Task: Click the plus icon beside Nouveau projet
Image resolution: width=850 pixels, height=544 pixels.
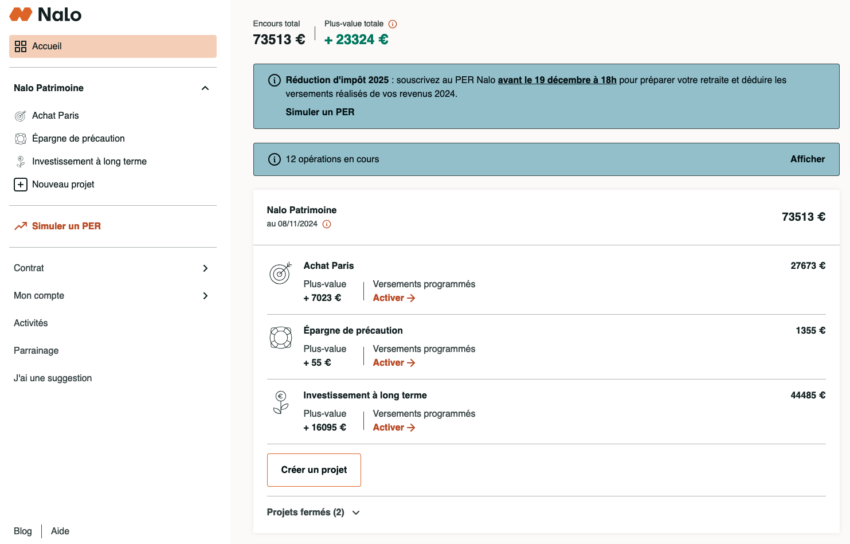Action: pyautogui.click(x=20, y=184)
